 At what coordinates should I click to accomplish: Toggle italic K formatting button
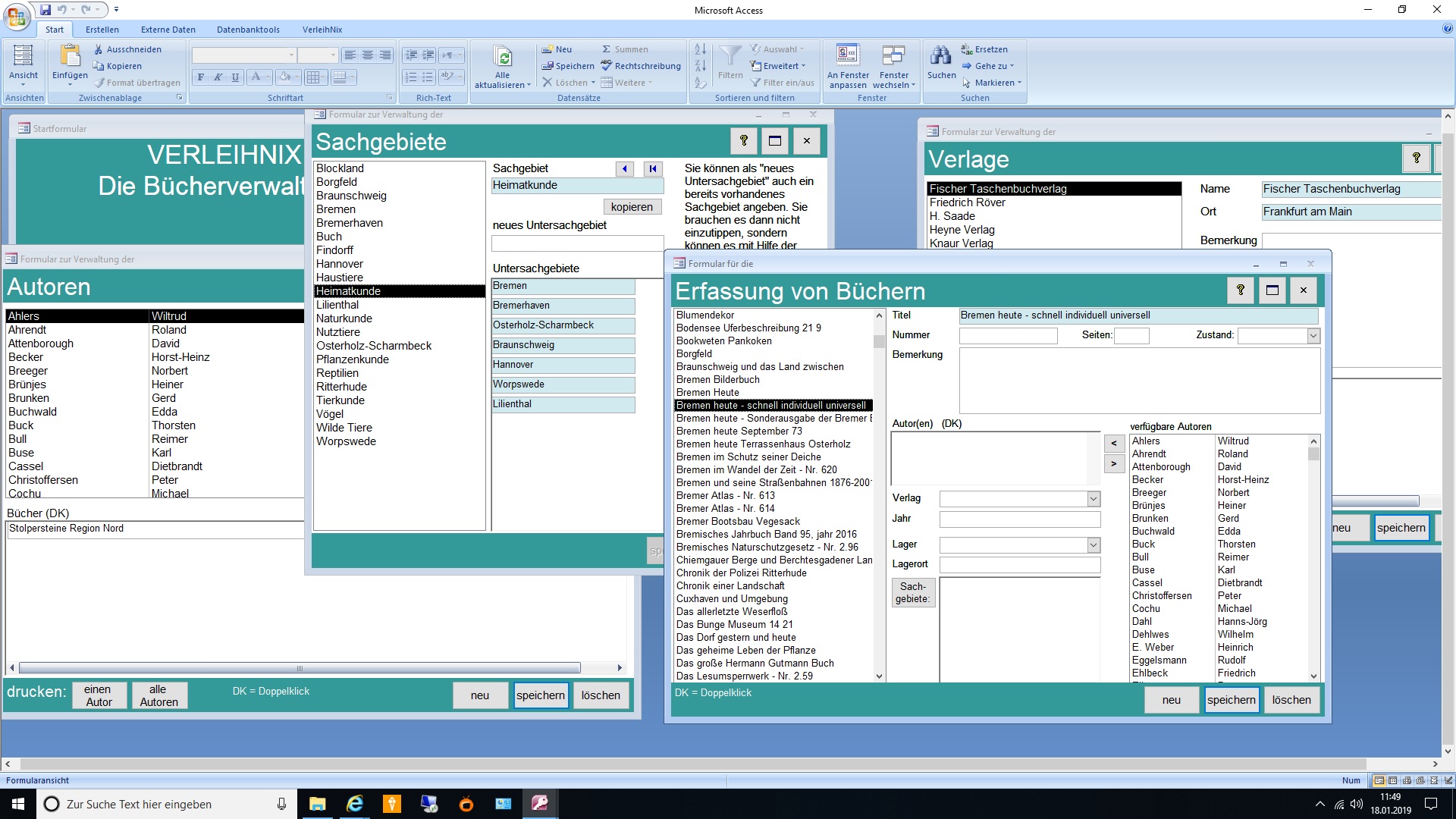(218, 77)
